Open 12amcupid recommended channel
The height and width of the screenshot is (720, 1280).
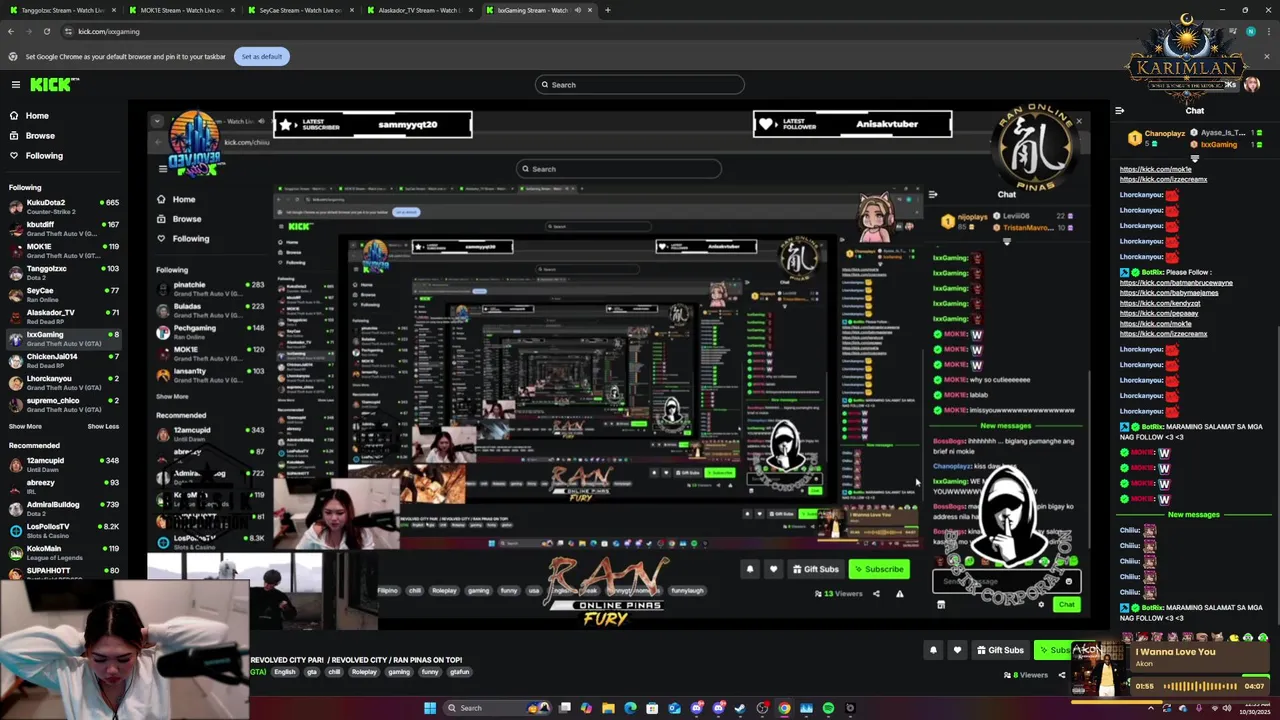pyautogui.click(x=64, y=464)
